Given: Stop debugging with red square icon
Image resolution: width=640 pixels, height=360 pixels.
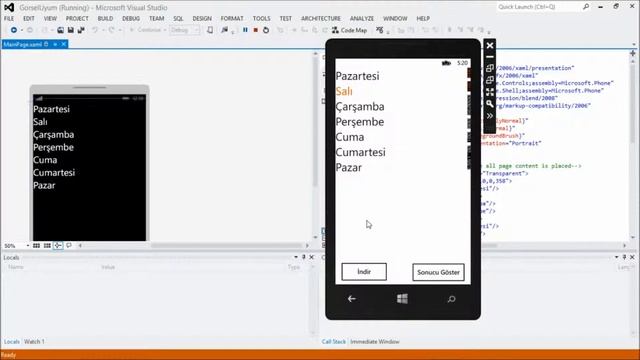Looking at the screenshot, I should [x=256, y=30].
